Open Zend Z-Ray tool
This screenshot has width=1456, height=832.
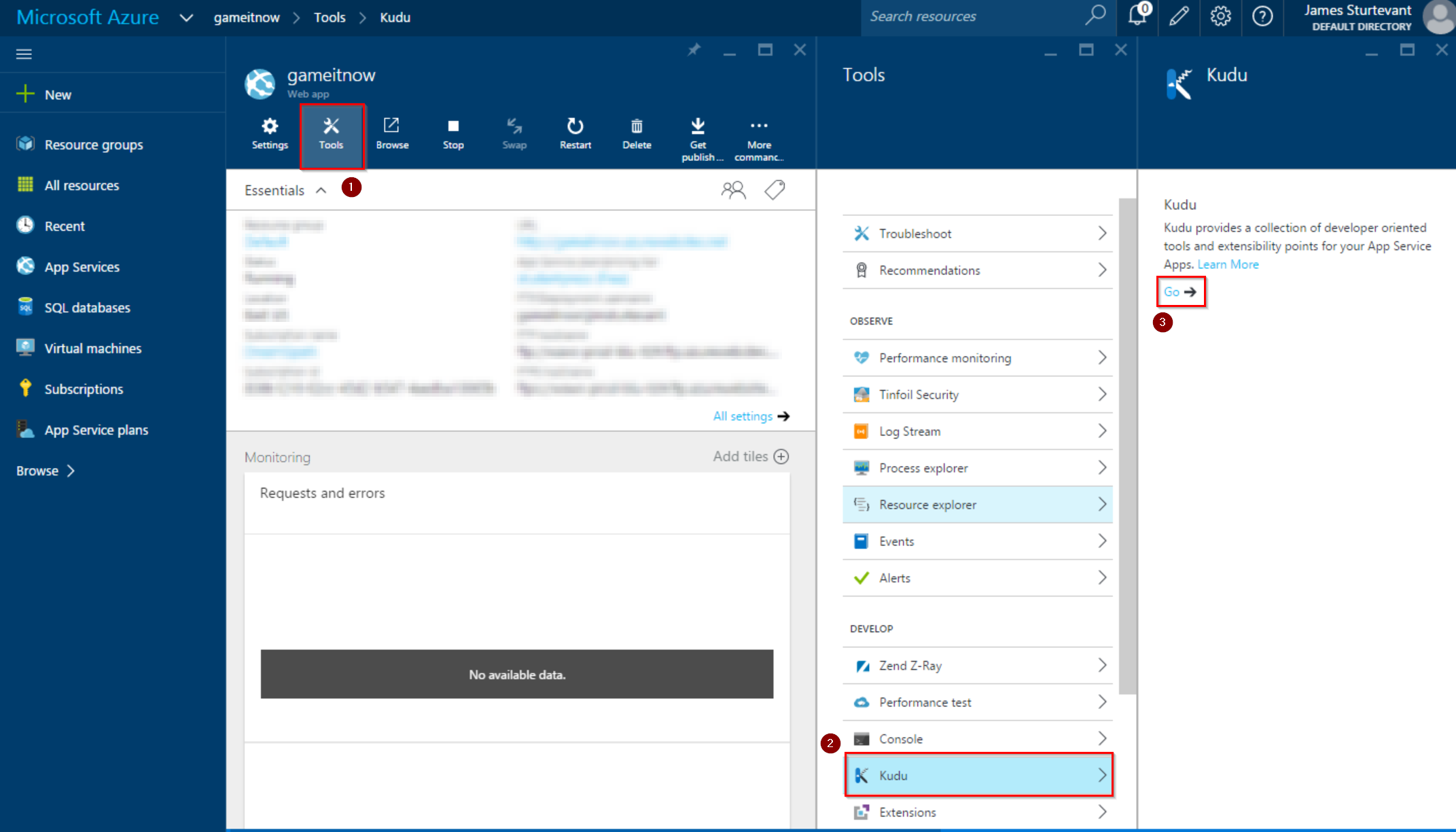click(977, 666)
